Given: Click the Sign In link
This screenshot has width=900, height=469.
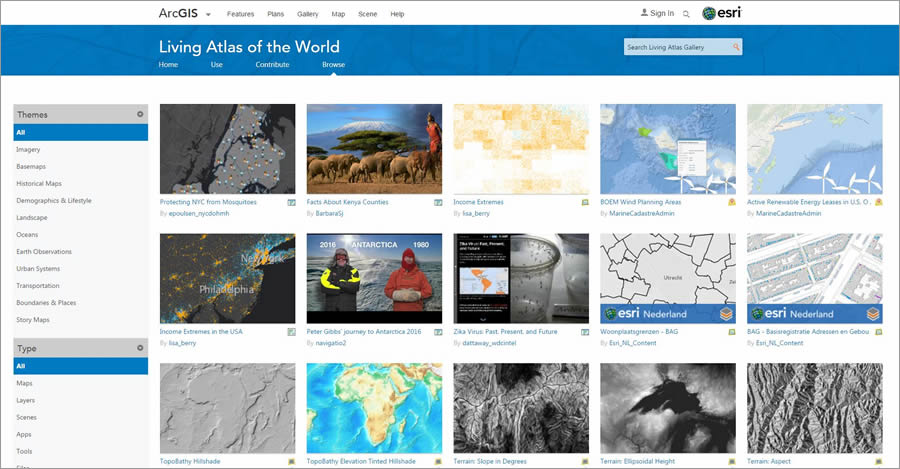Looking at the screenshot, I should tap(657, 13).
